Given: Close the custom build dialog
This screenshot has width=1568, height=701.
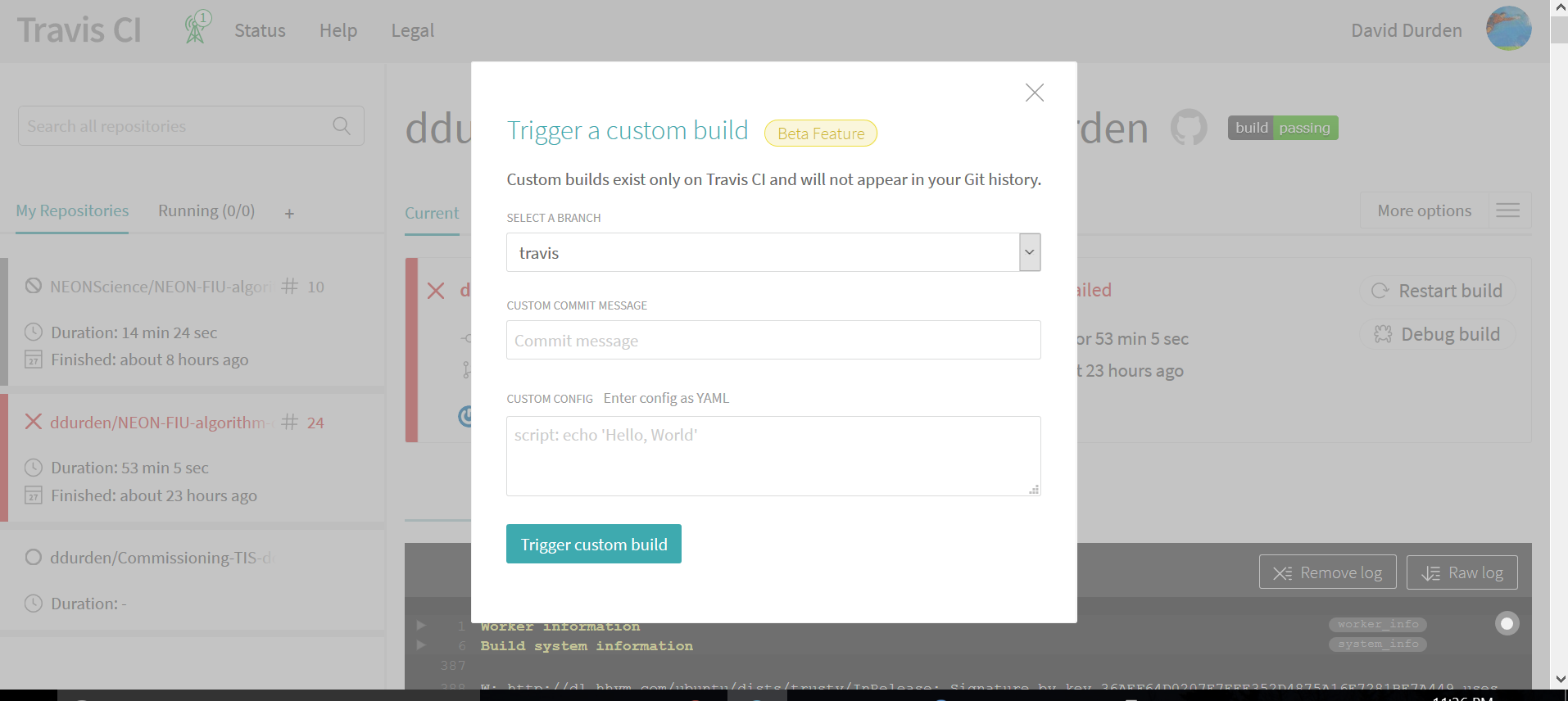Looking at the screenshot, I should 1034,93.
